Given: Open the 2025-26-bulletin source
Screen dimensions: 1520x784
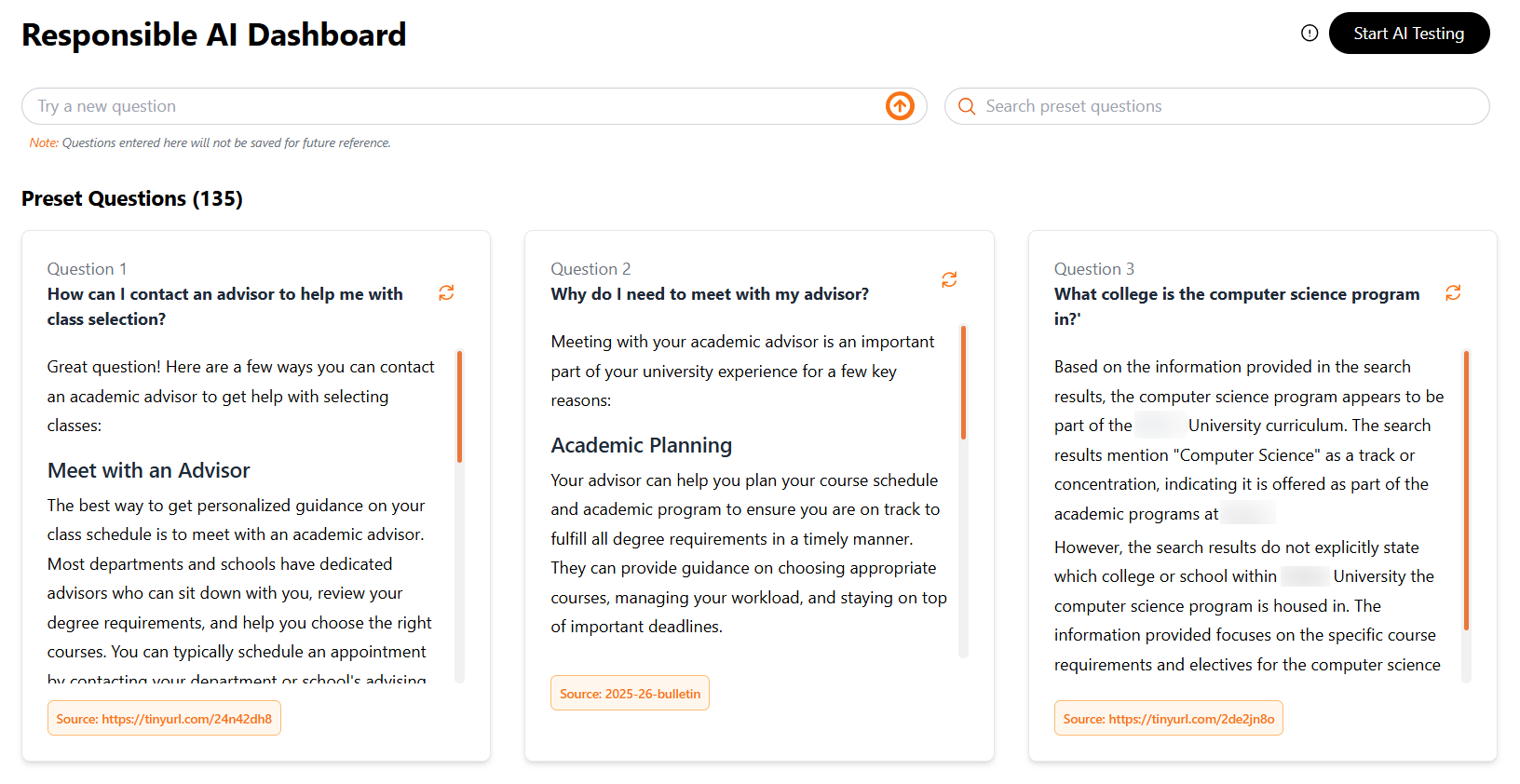Looking at the screenshot, I should (x=630, y=693).
